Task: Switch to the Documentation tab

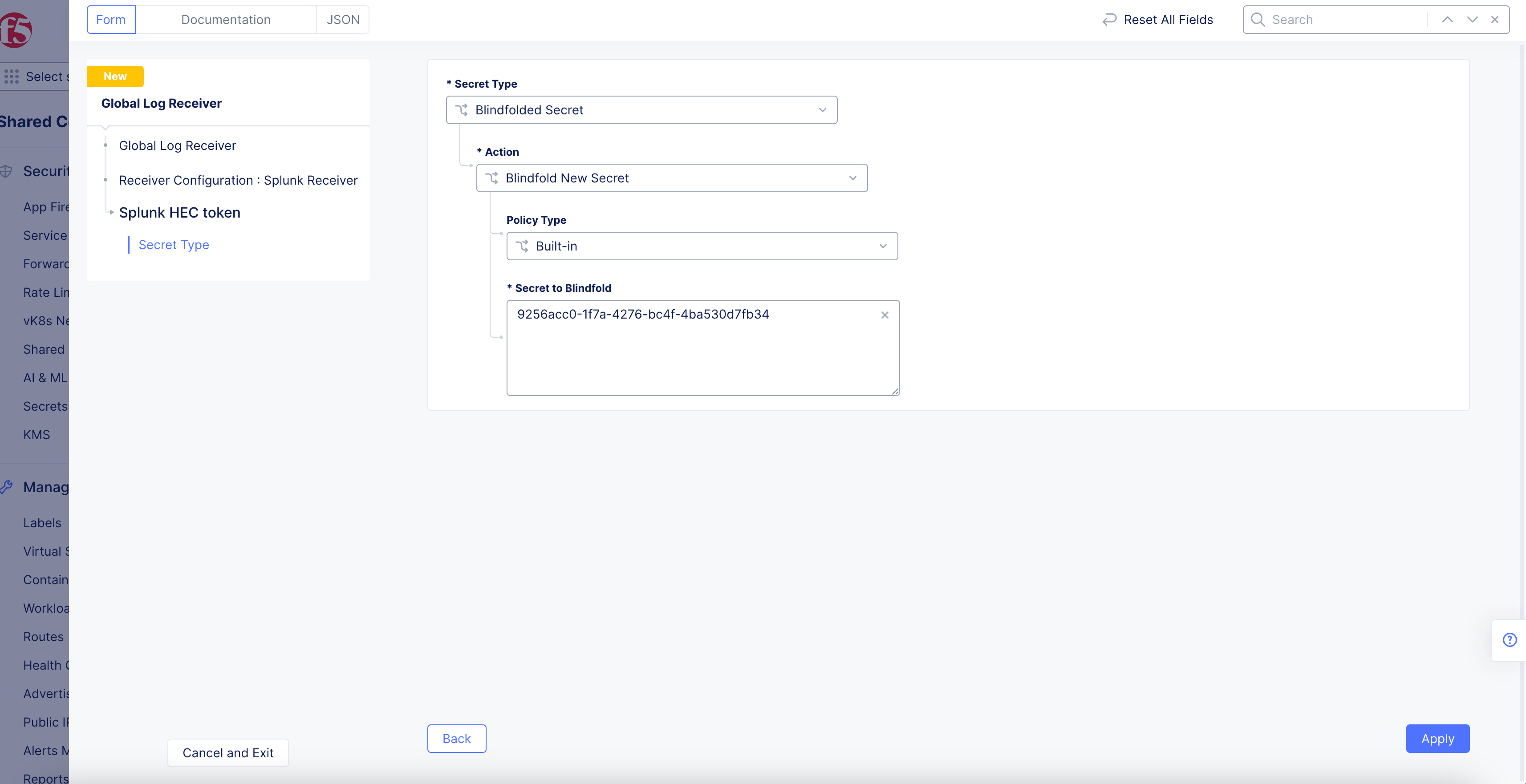Action: (226, 20)
